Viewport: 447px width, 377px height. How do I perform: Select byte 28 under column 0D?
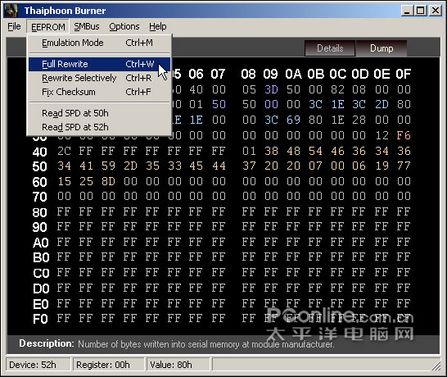click(359, 120)
